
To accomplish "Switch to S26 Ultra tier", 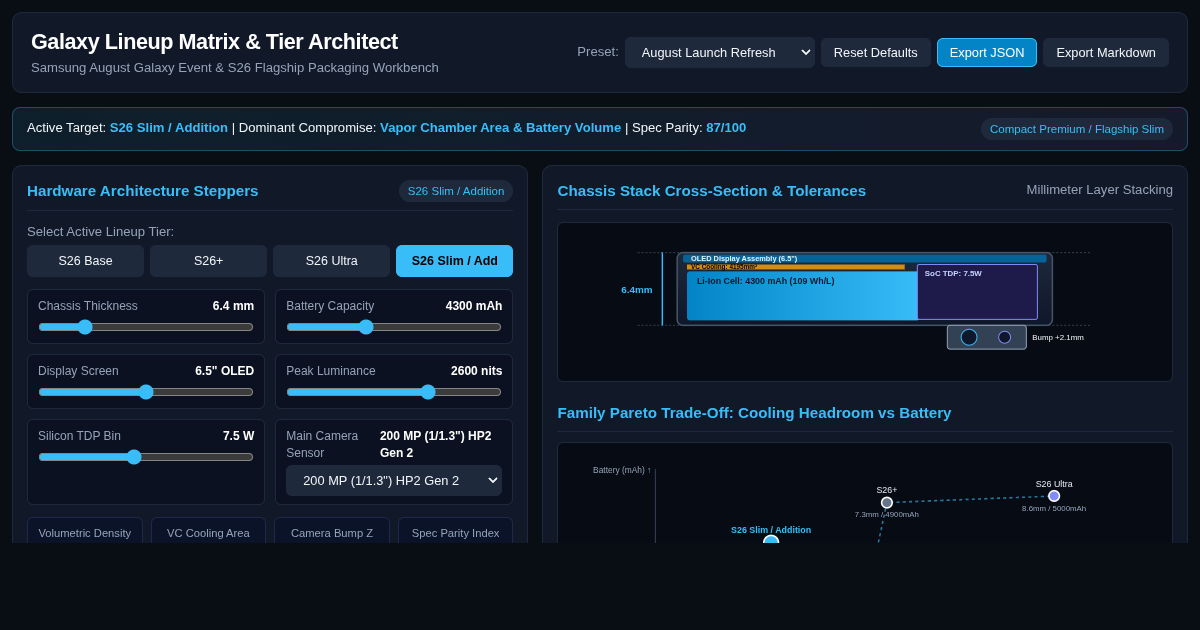I will pyautogui.click(x=332, y=261).
